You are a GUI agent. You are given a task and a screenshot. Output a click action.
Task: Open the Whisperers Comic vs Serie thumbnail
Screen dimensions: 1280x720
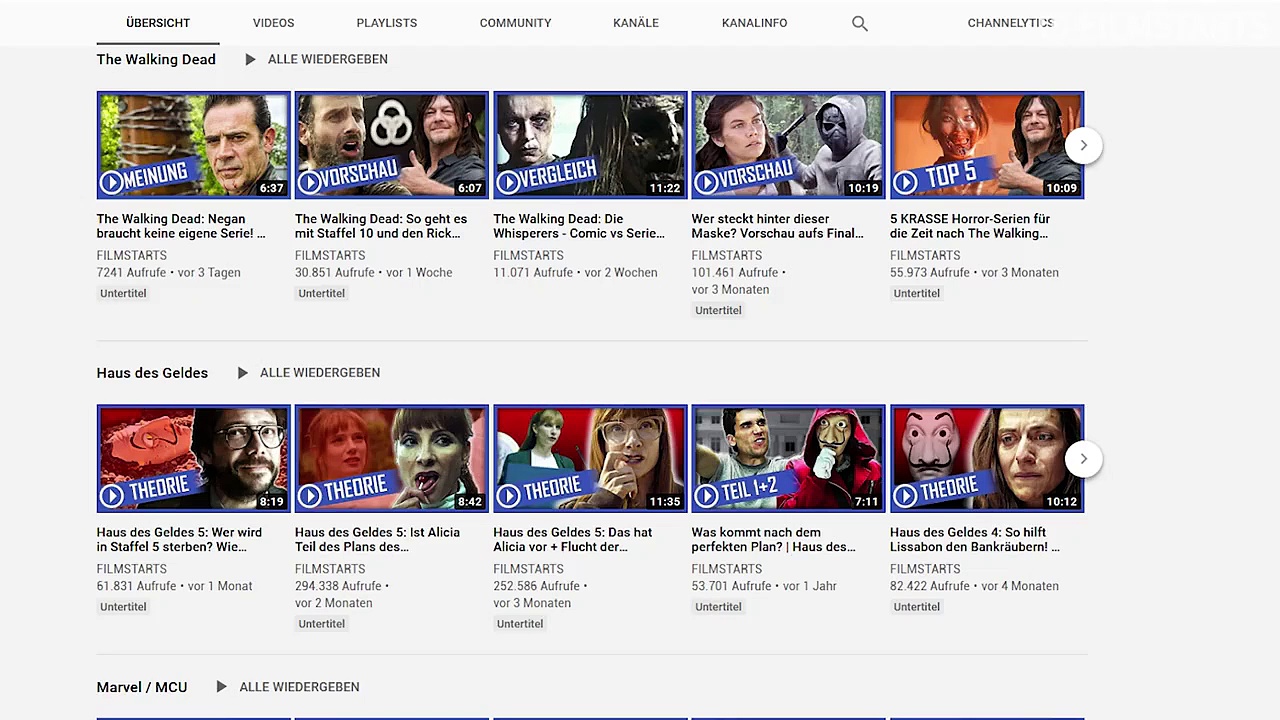coord(590,145)
